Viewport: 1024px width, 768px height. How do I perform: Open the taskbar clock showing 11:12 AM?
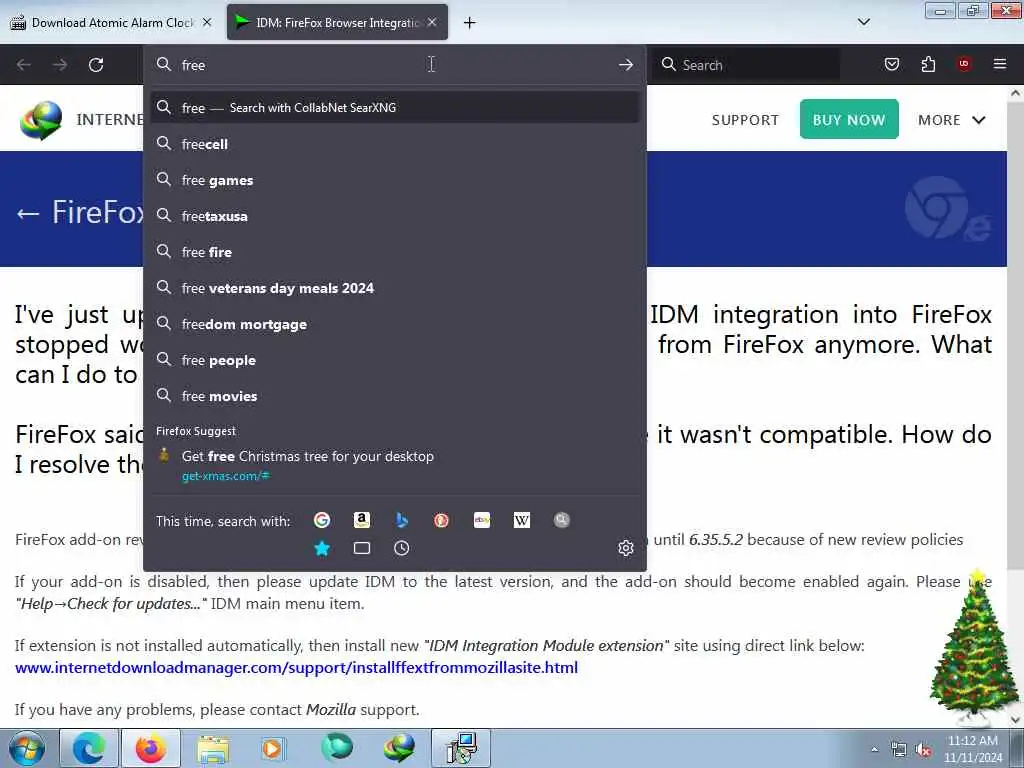[972, 748]
